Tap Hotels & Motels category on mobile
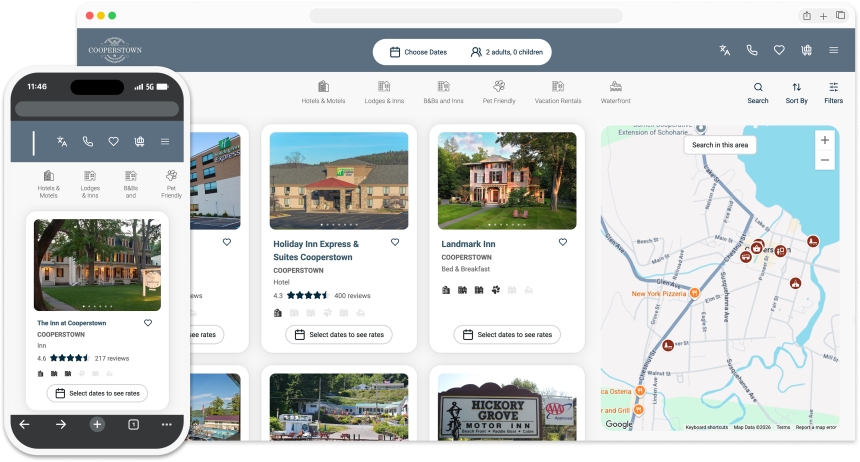This screenshot has height=462, width=860. point(49,184)
